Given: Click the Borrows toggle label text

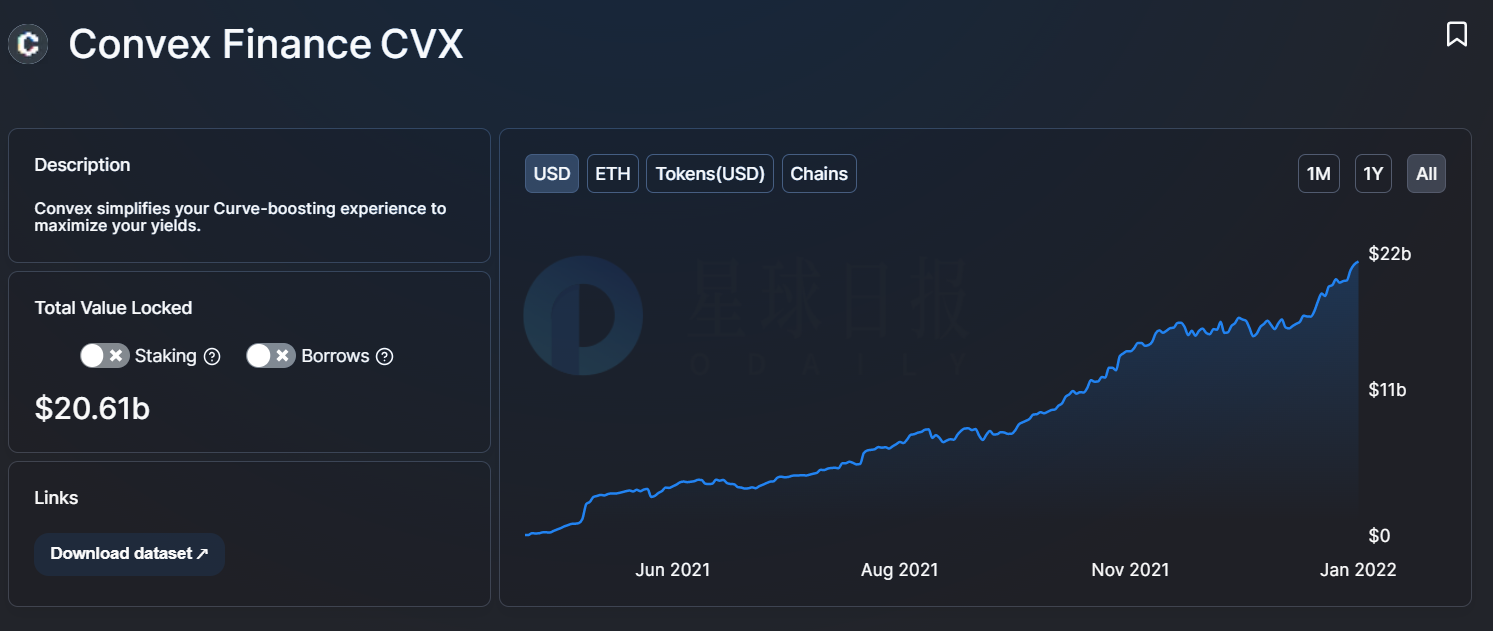Looking at the screenshot, I should [x=336, y=356].
